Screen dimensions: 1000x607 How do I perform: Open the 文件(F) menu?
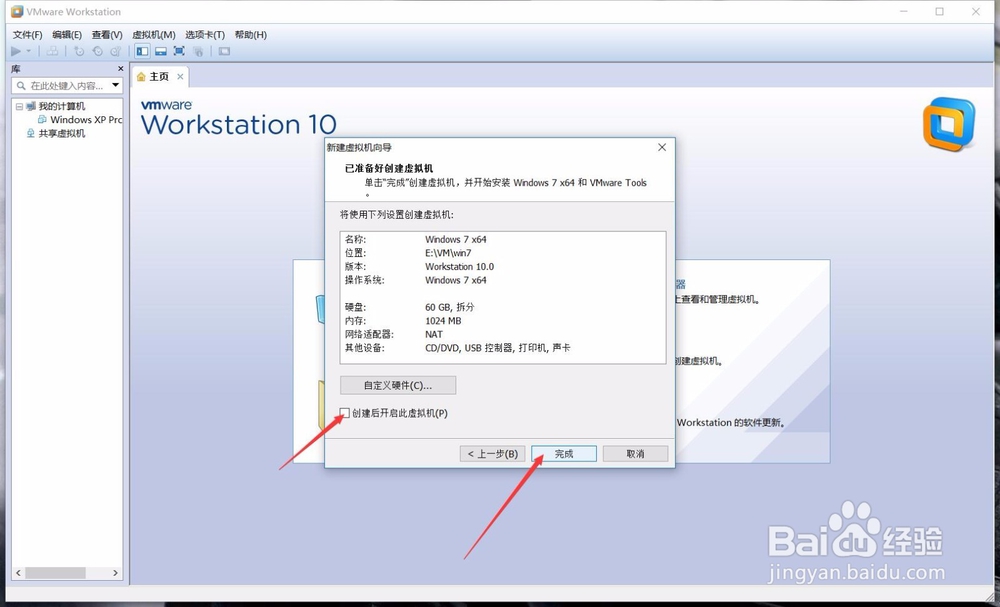27,34
